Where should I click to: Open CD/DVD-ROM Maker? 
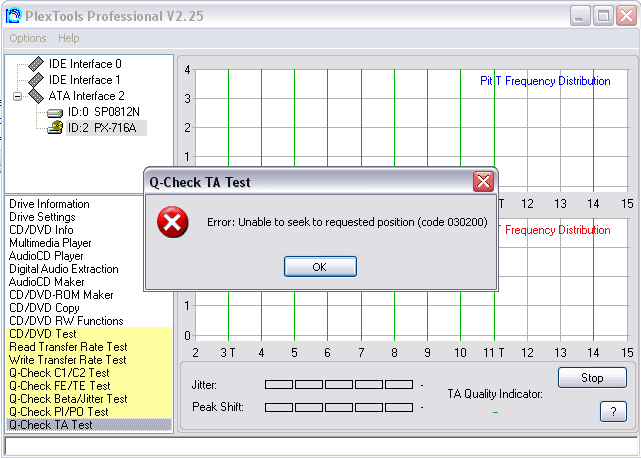(61, 295)
